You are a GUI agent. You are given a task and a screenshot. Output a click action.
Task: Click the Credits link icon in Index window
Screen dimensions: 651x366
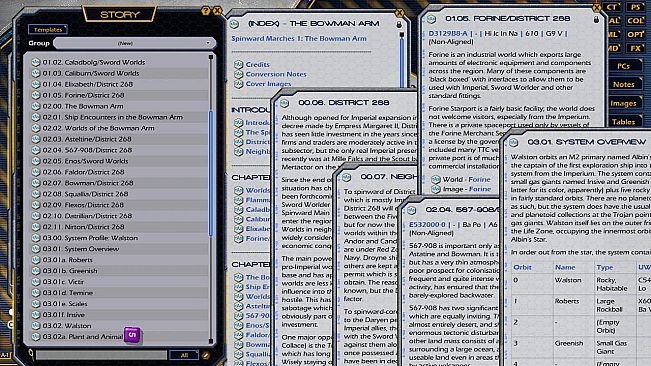[x=238, y=64]
